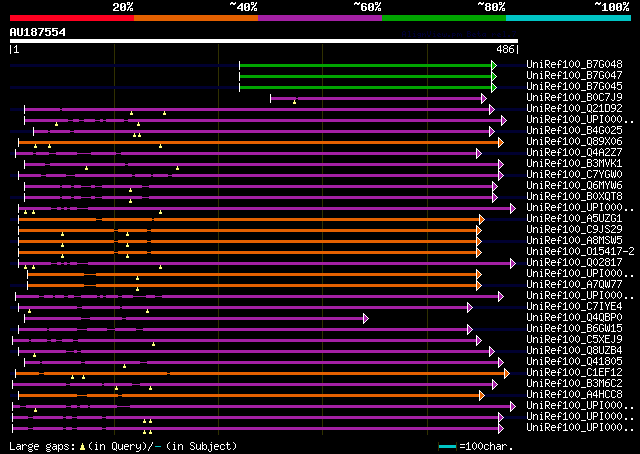The width and height of the screenshot is (640, 454).
Task: Click the cyan 100char scale bar in legend
Action: click(x=447, y=446)
